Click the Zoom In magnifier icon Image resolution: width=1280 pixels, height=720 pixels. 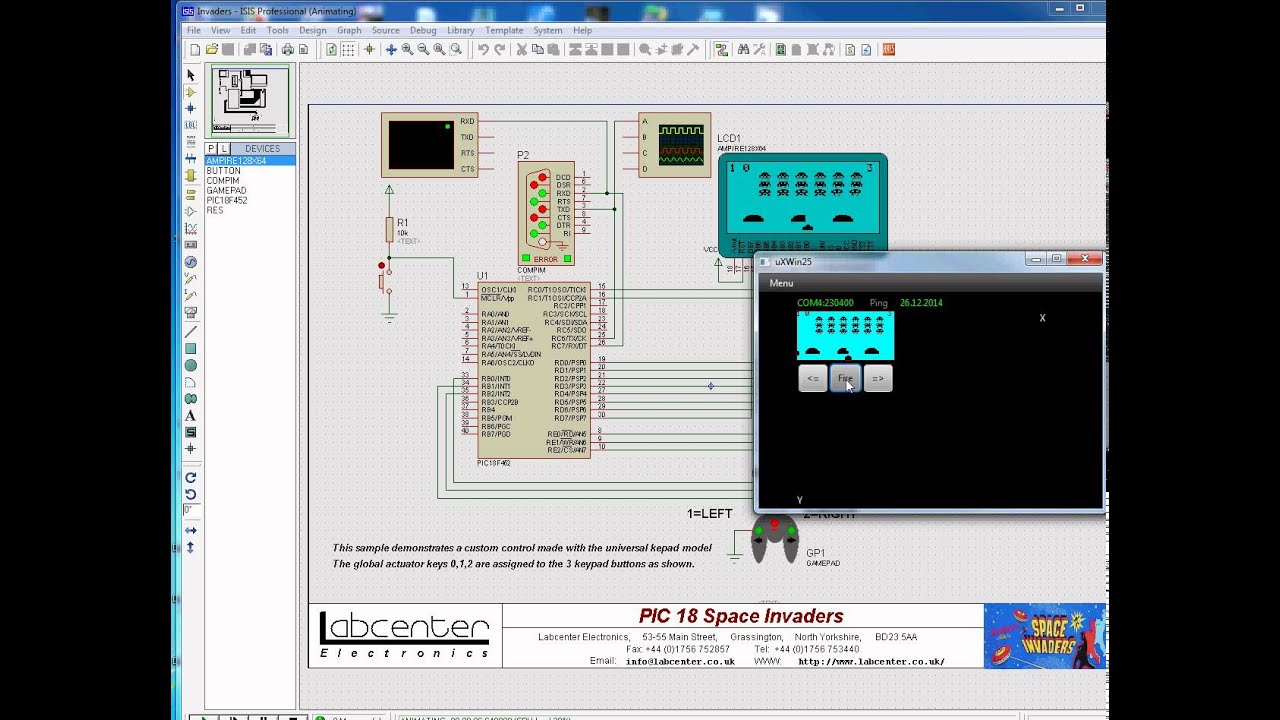click(407, 49)
